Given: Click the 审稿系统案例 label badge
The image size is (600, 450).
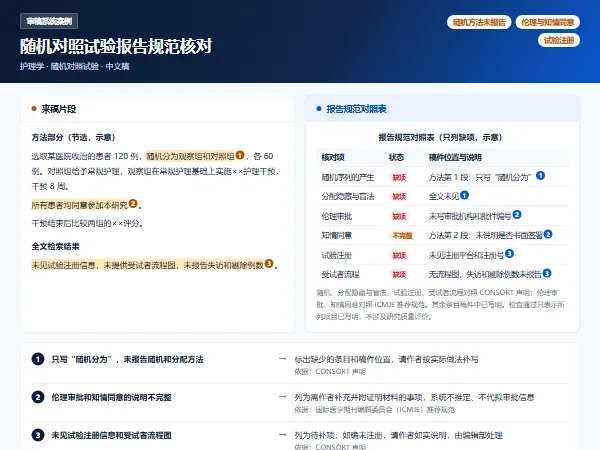Looking at the screenshot, I should pos(49,21).
